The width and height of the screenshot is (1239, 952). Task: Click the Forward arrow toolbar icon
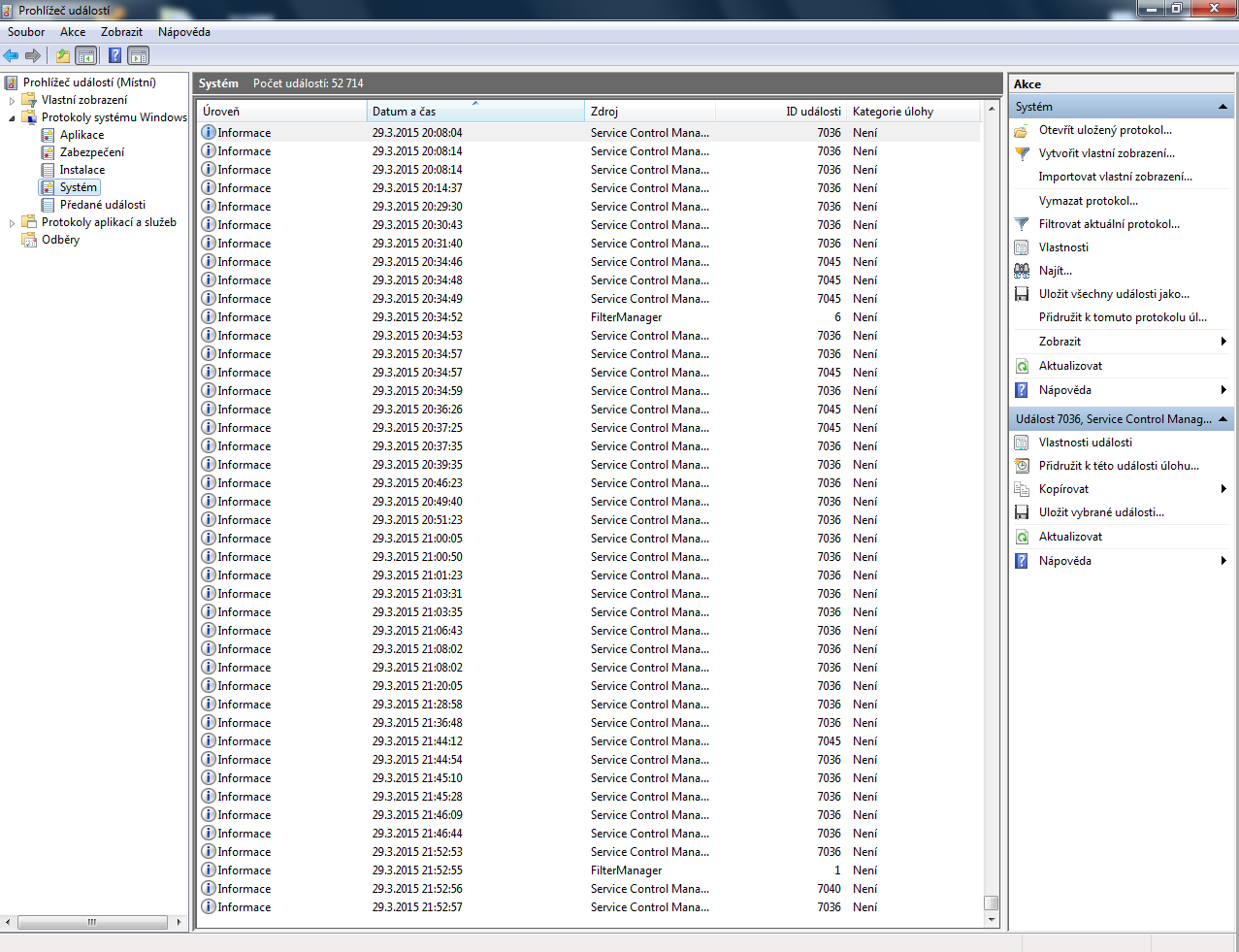tap(33, 55)
